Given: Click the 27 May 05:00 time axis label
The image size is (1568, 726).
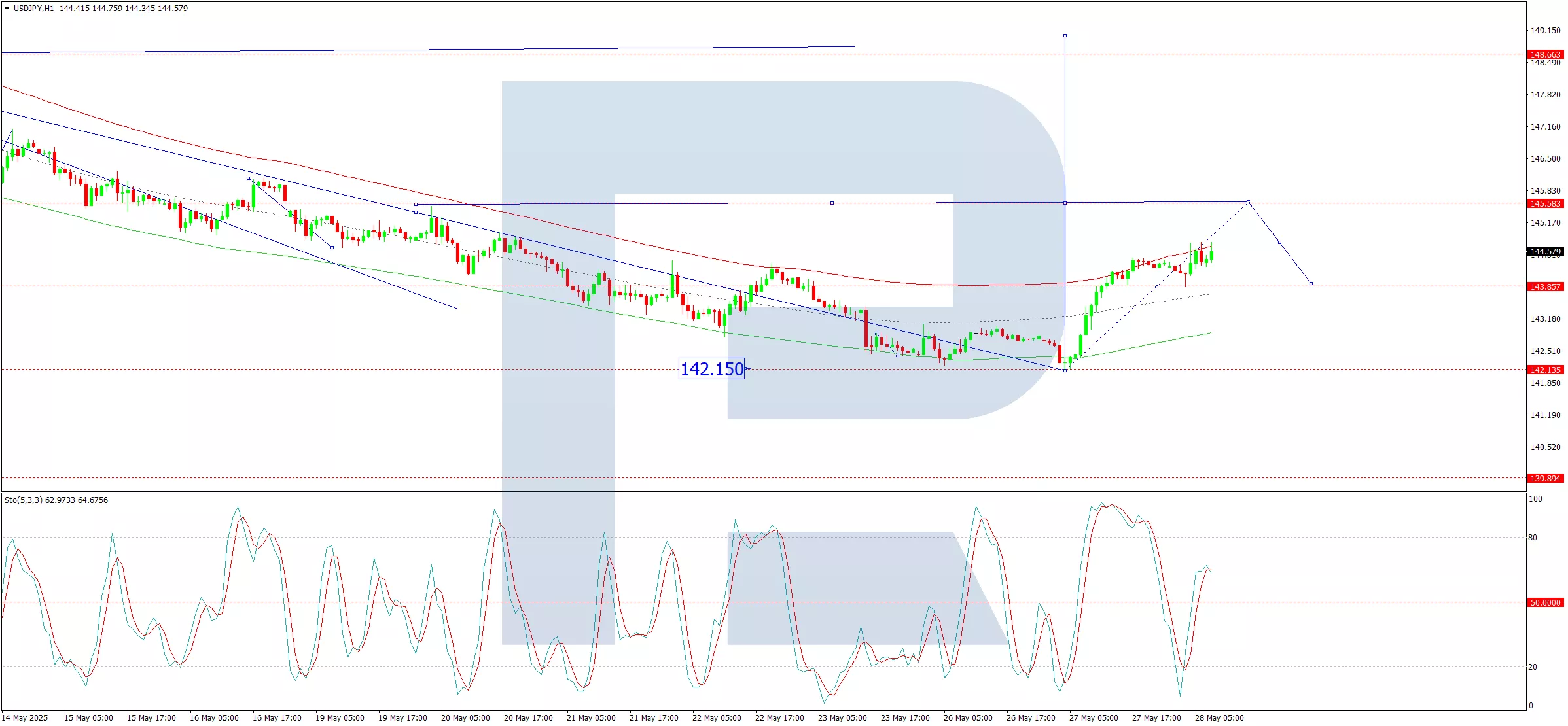Looking at the screenshot, I should [x=1094, y=718].
